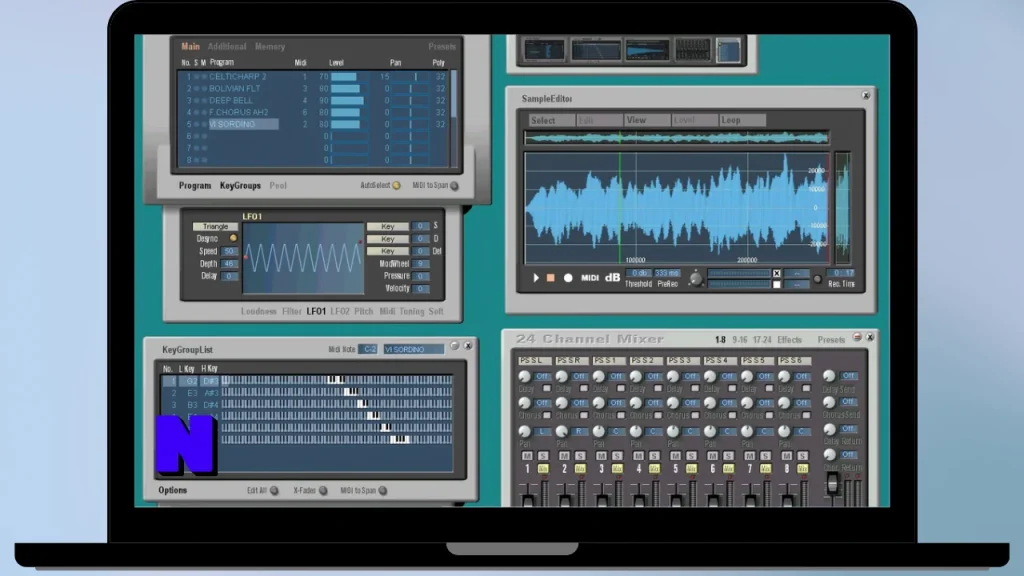This screenshot has width=1024, height=576.
Task: Adjust the DEEP BELL level bar
Action: pyautogui.click(x=349, y=101)
